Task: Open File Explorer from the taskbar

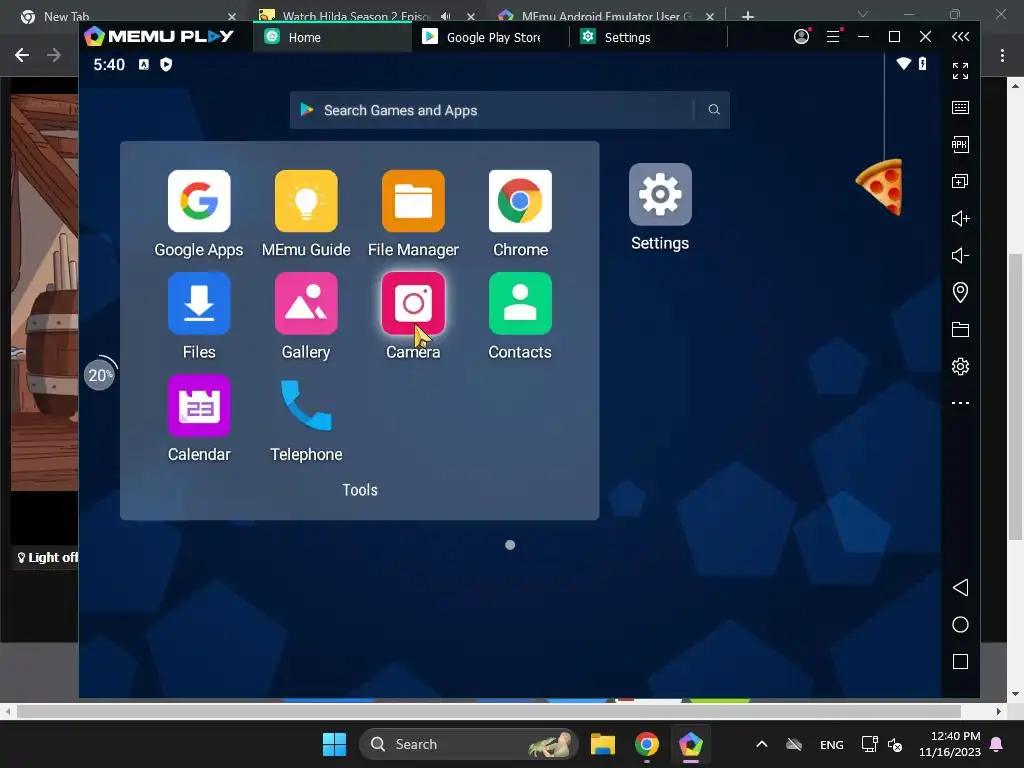Action: (603, 744)
